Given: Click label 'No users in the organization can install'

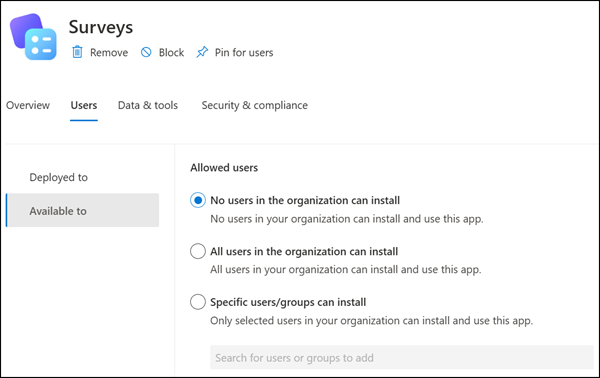Looking at the screenshot, I should [x=305, y=200].
